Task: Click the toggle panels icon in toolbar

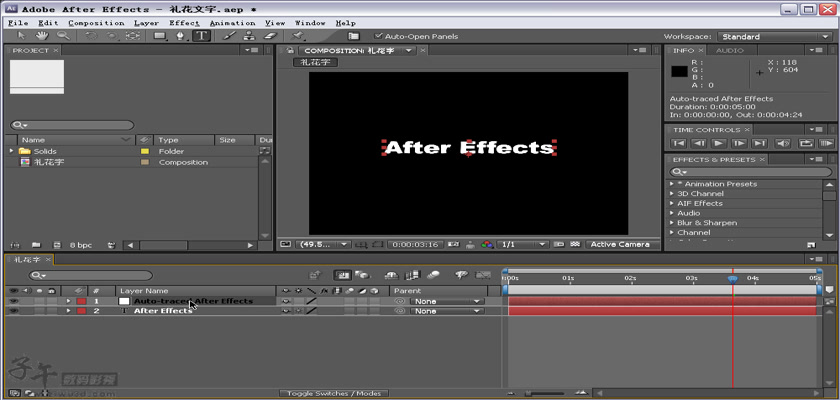Action: click(353, 36)
